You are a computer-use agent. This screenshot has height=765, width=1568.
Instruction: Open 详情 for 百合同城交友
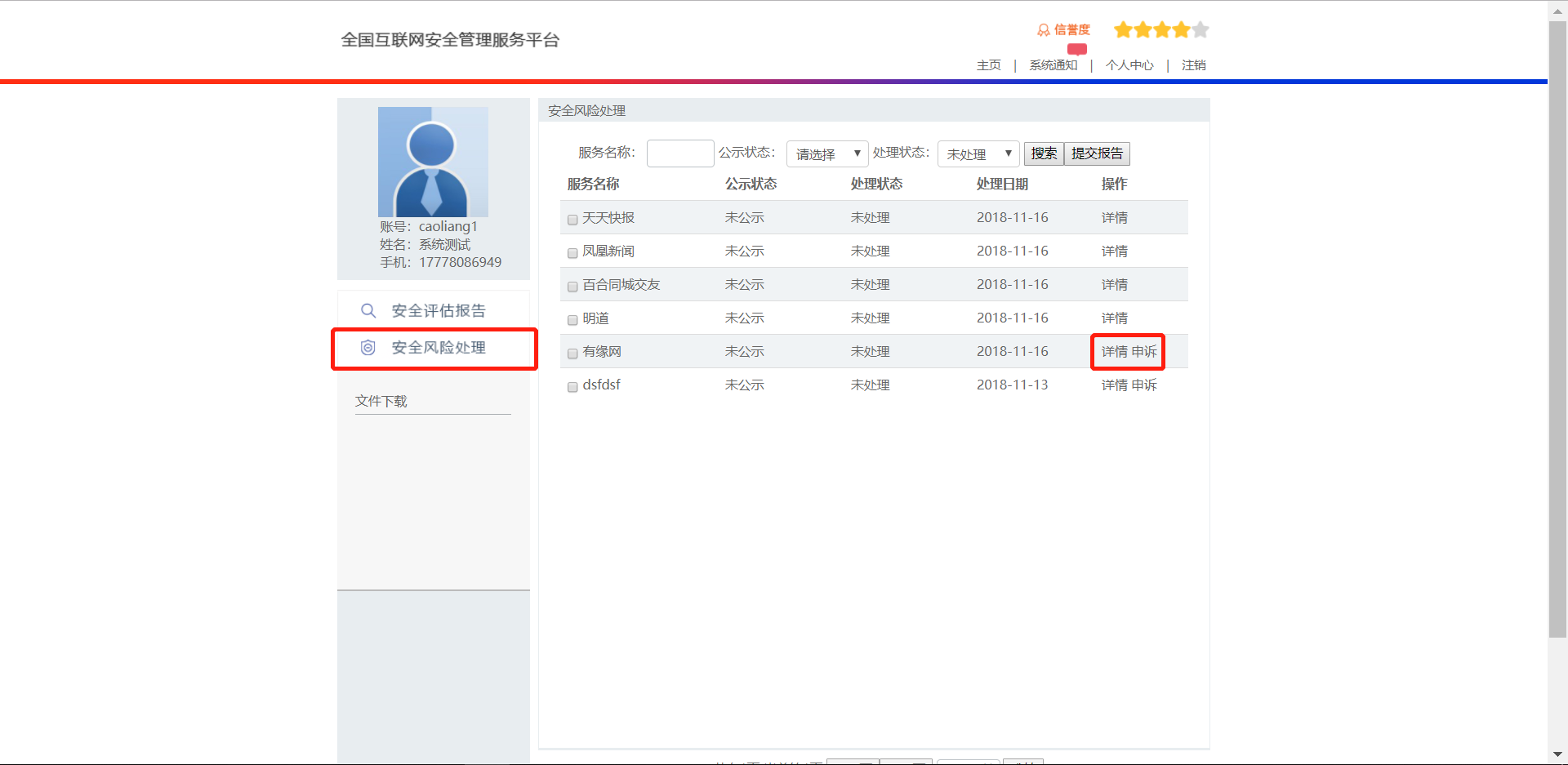(1115, 285)
